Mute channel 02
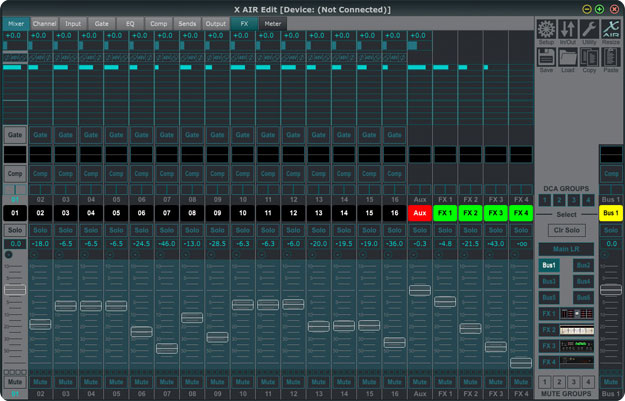 (40, 382)
